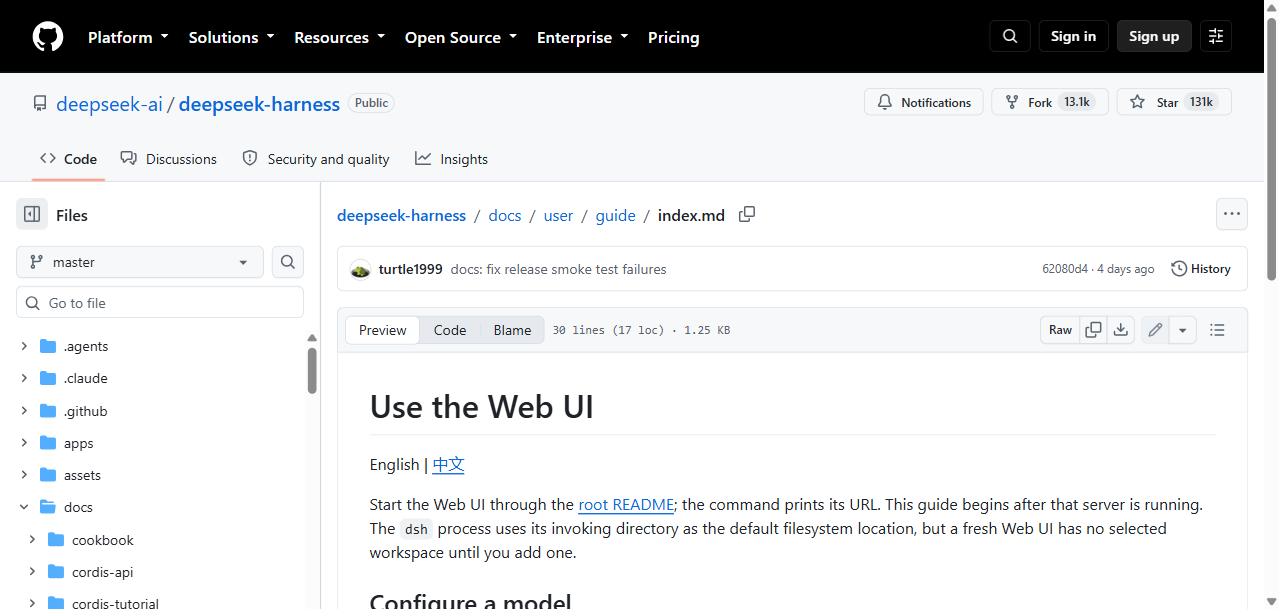Viewport: 1279px width, 609px height.
Task: Edit this file pencil icon
Action: pos(1155,330)
